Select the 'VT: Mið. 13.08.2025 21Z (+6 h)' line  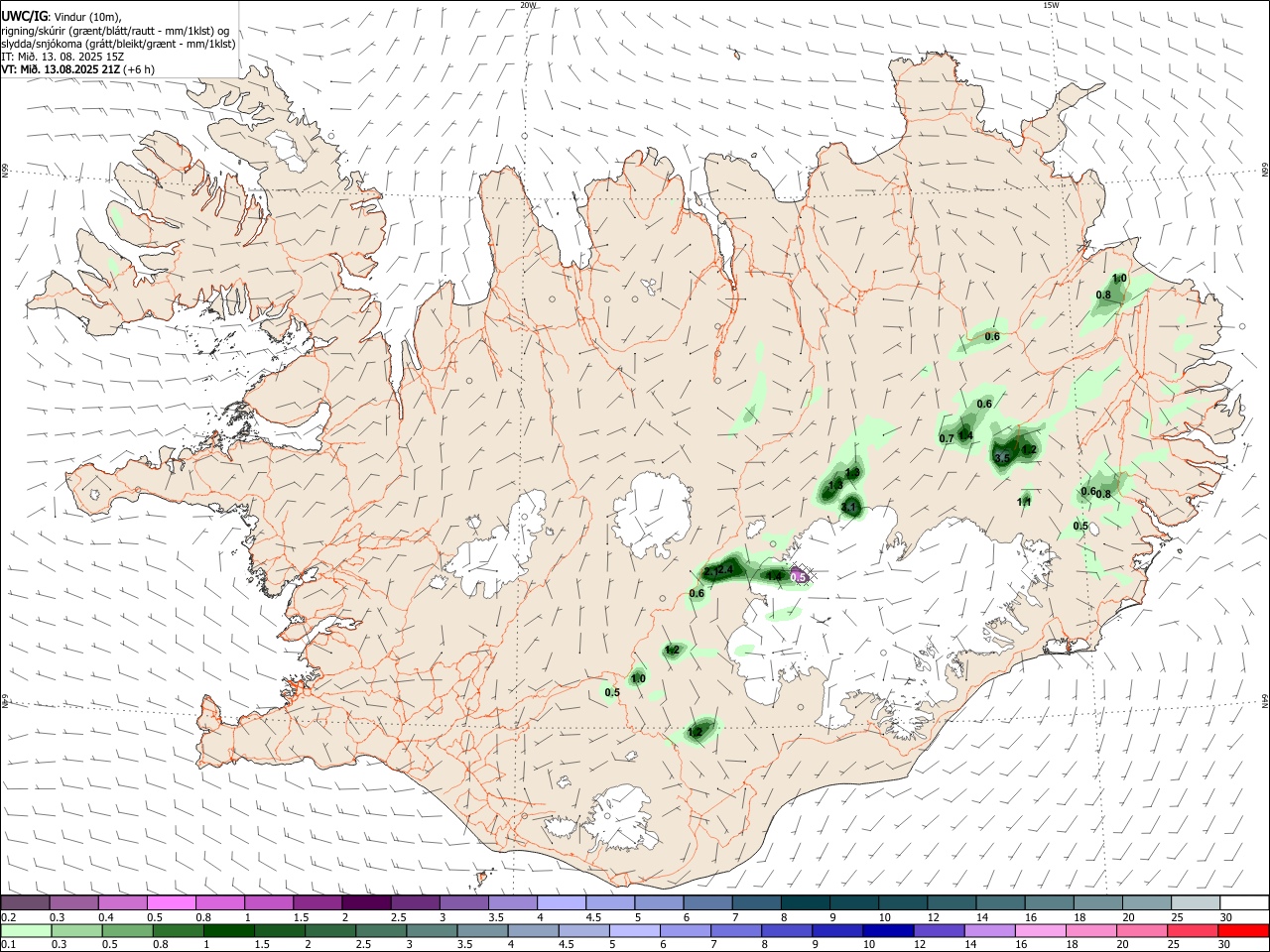pyautogui.click(x=78, y=69)
